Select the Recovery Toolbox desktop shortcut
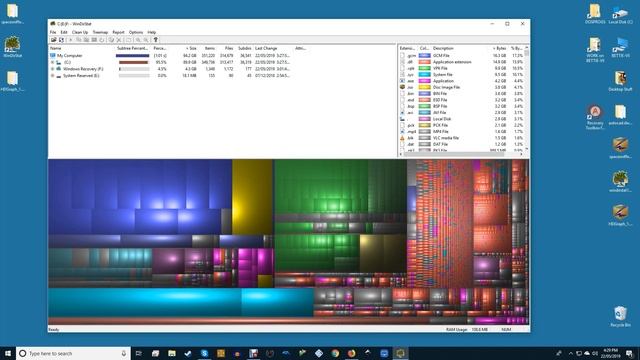 point(595,117)
